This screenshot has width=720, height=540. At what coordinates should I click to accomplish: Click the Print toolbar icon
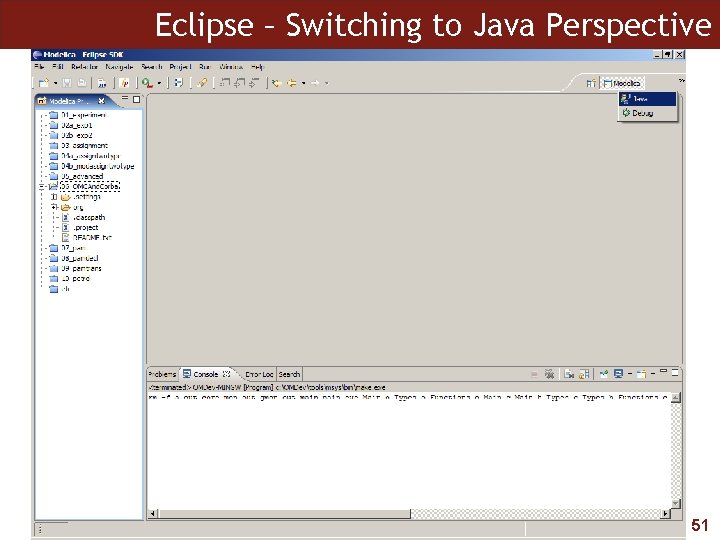point(82,83)
